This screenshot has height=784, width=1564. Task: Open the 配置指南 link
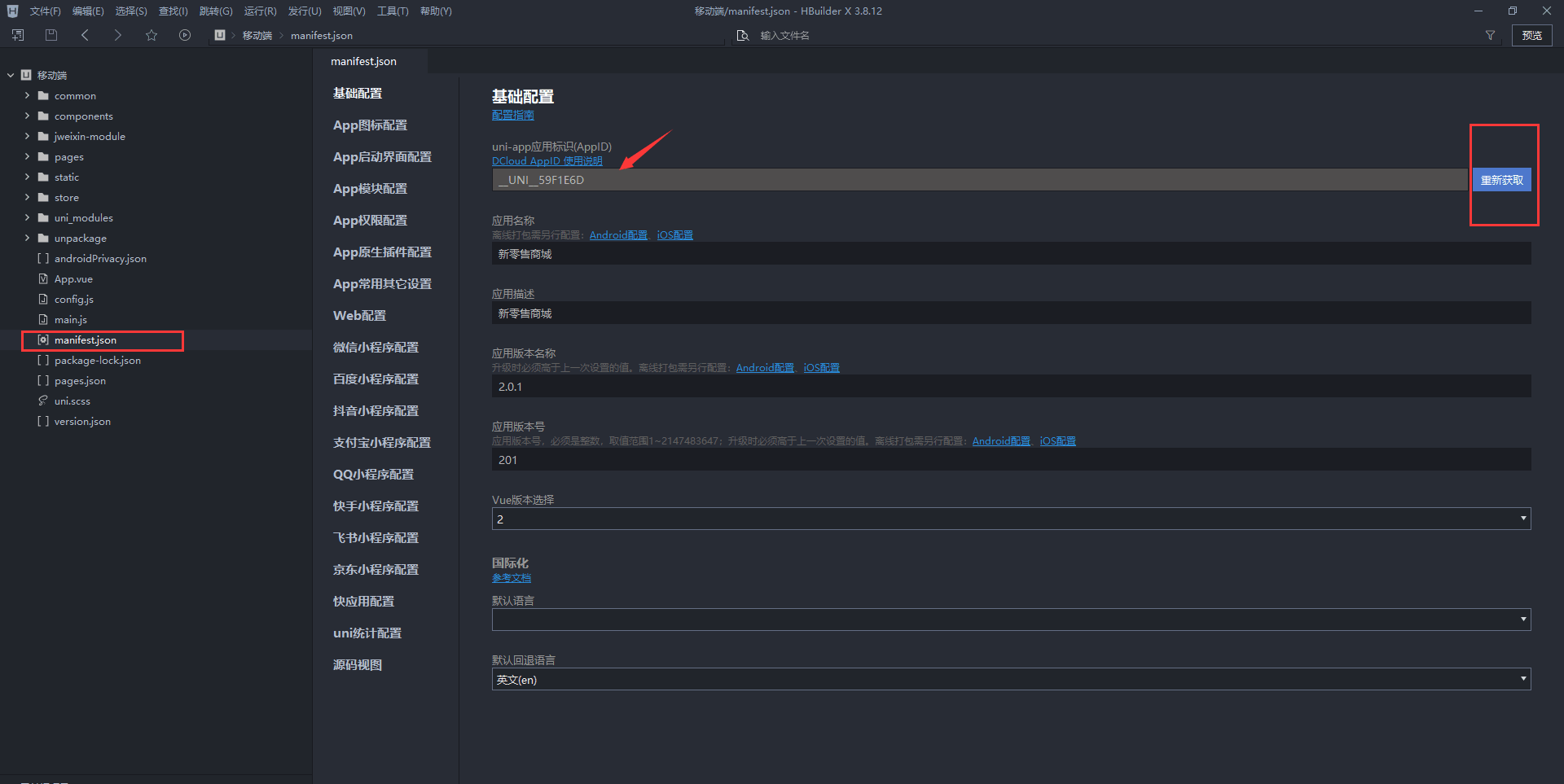(x=513, y=115)
